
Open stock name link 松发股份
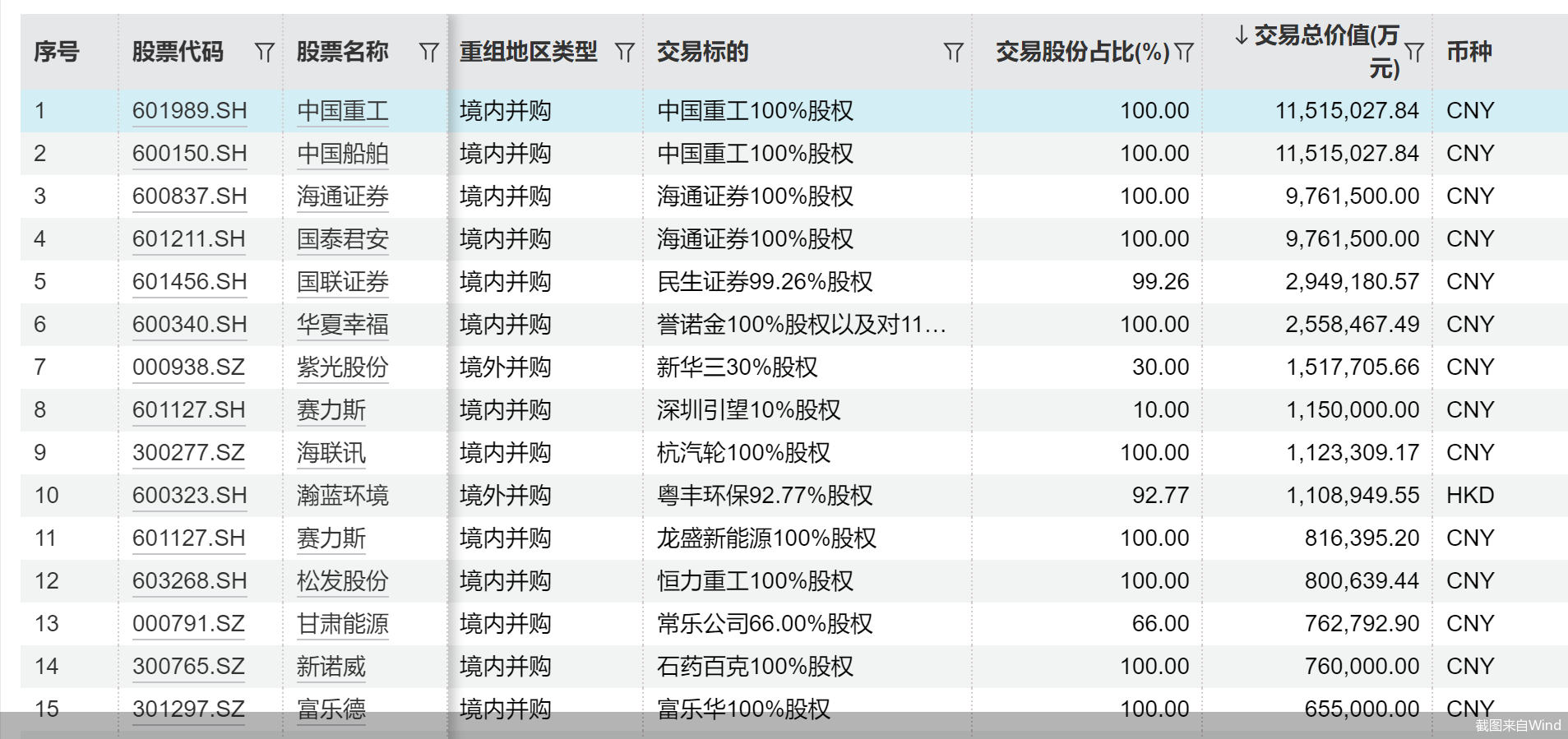click(343, 581)
